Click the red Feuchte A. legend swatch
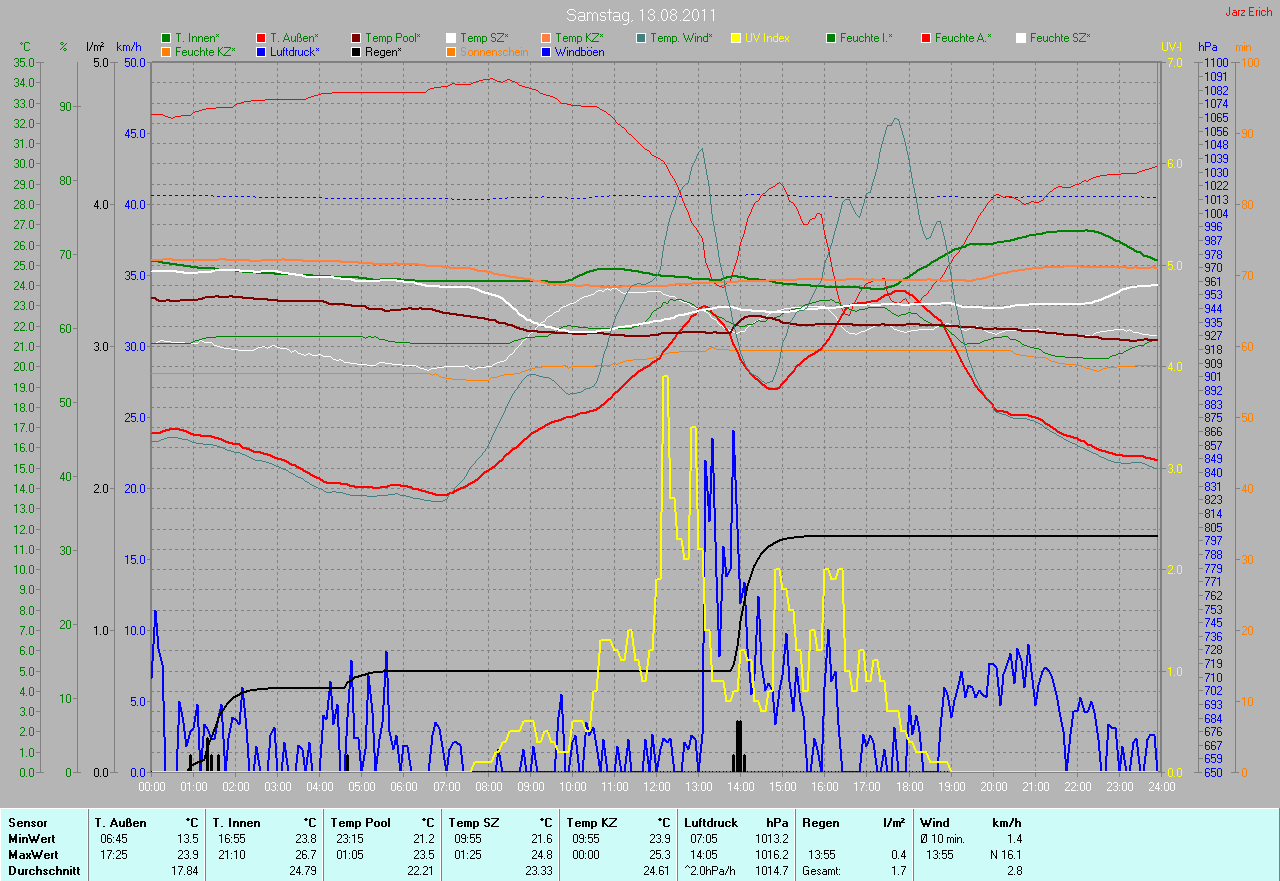Image resolution: width=1280 pixels, height=881 pixels. pos(926,38)
